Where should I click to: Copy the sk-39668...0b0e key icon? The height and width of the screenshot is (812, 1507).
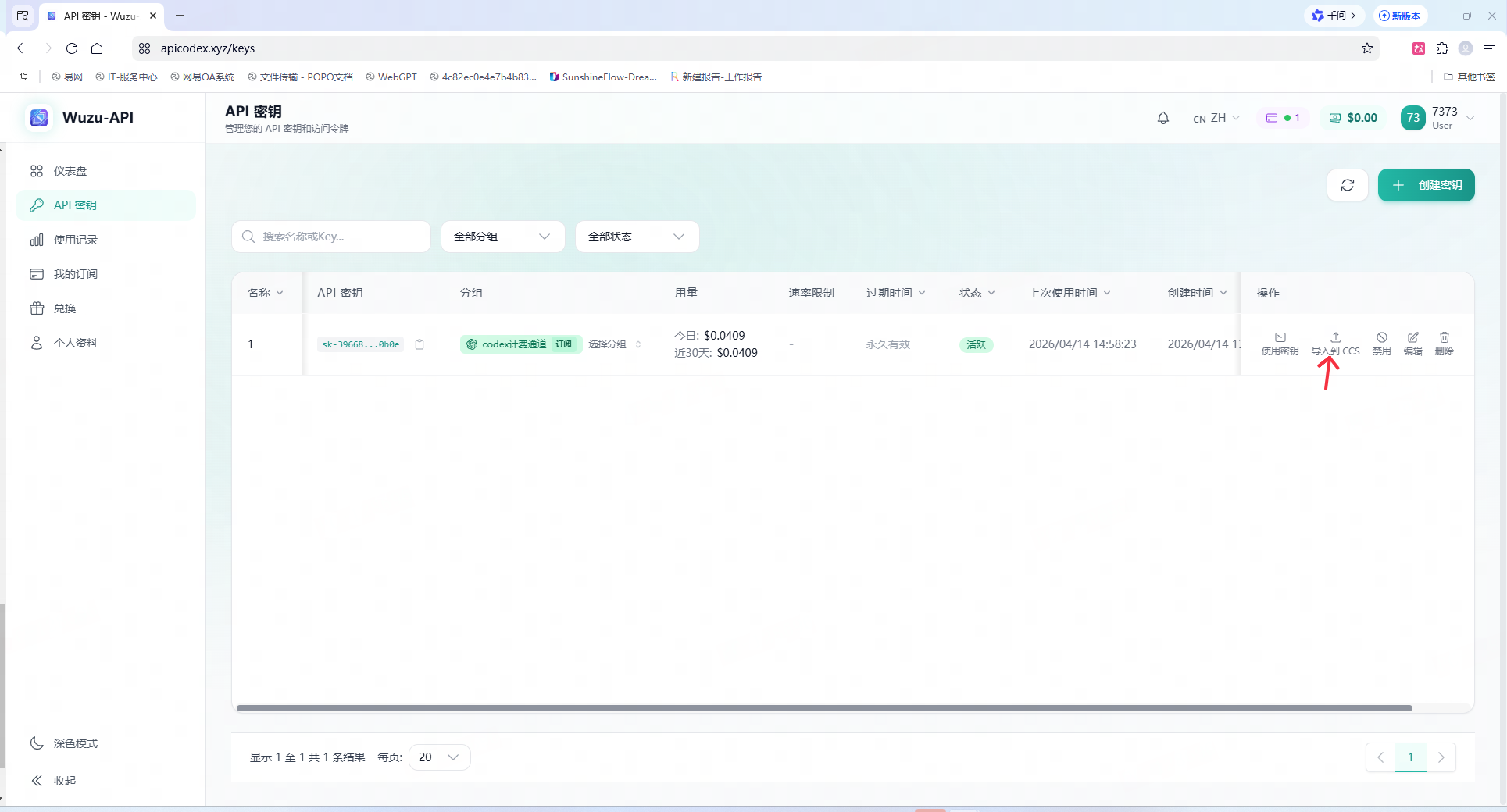click(x=420, y=344)
